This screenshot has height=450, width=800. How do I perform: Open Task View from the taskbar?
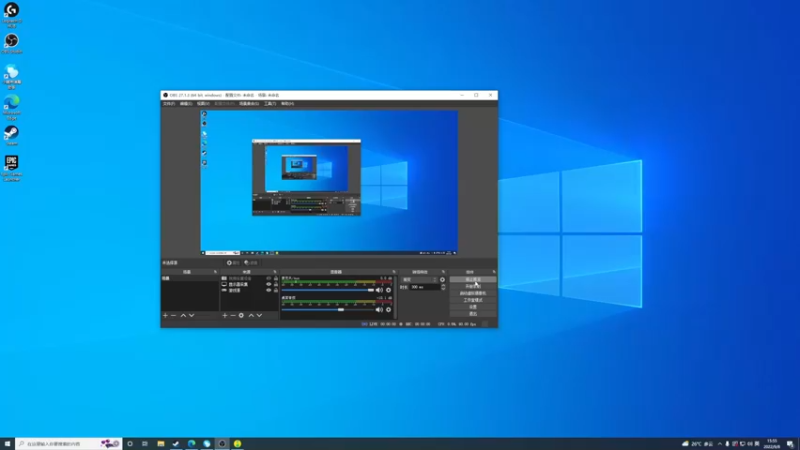(145, 444)
